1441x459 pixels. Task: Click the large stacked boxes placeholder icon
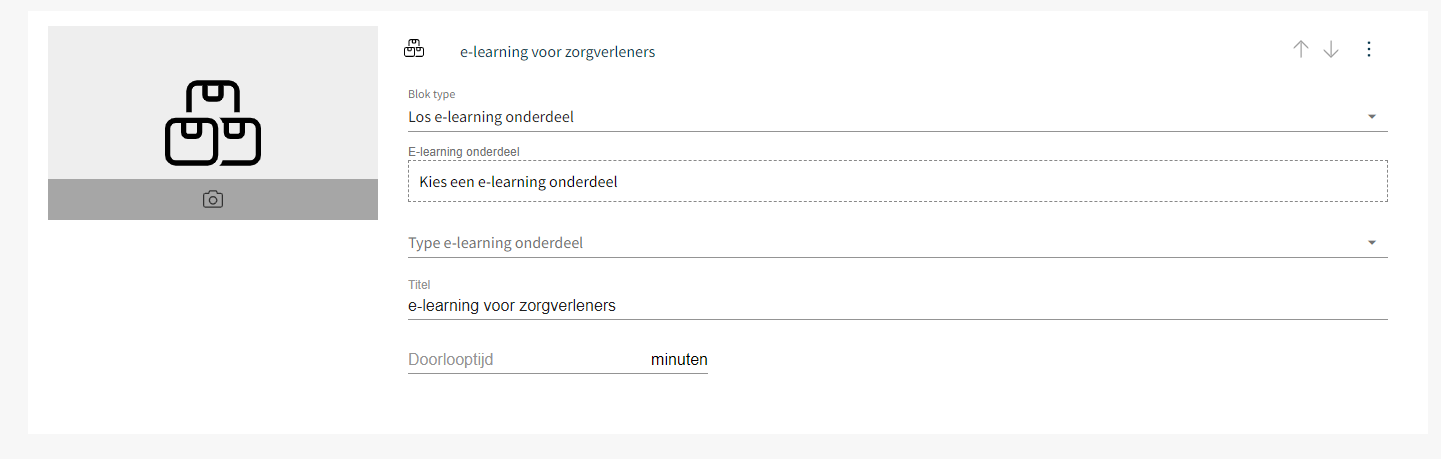point(213,122)
